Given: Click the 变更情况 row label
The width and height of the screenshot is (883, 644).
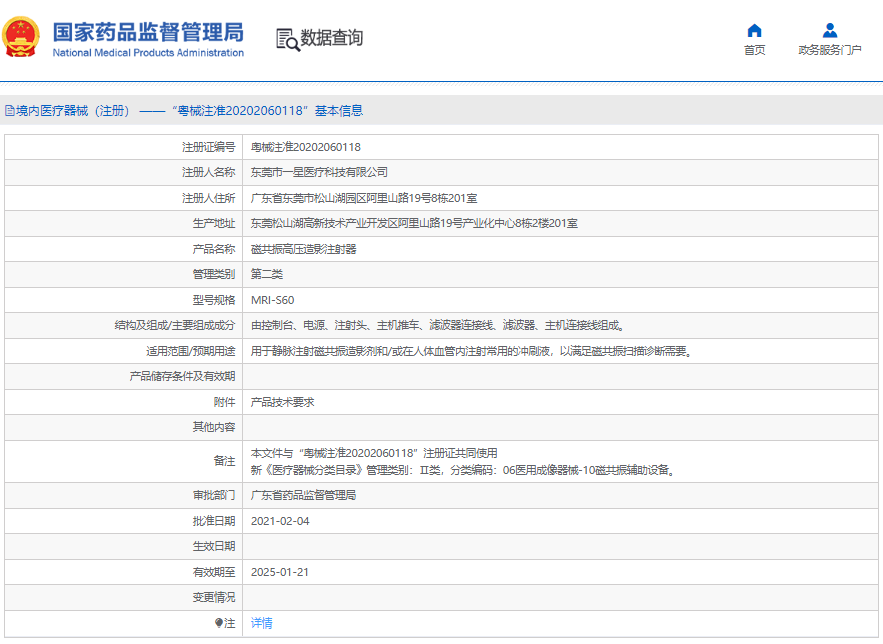Looking at the screenshot, I should 214,597.
